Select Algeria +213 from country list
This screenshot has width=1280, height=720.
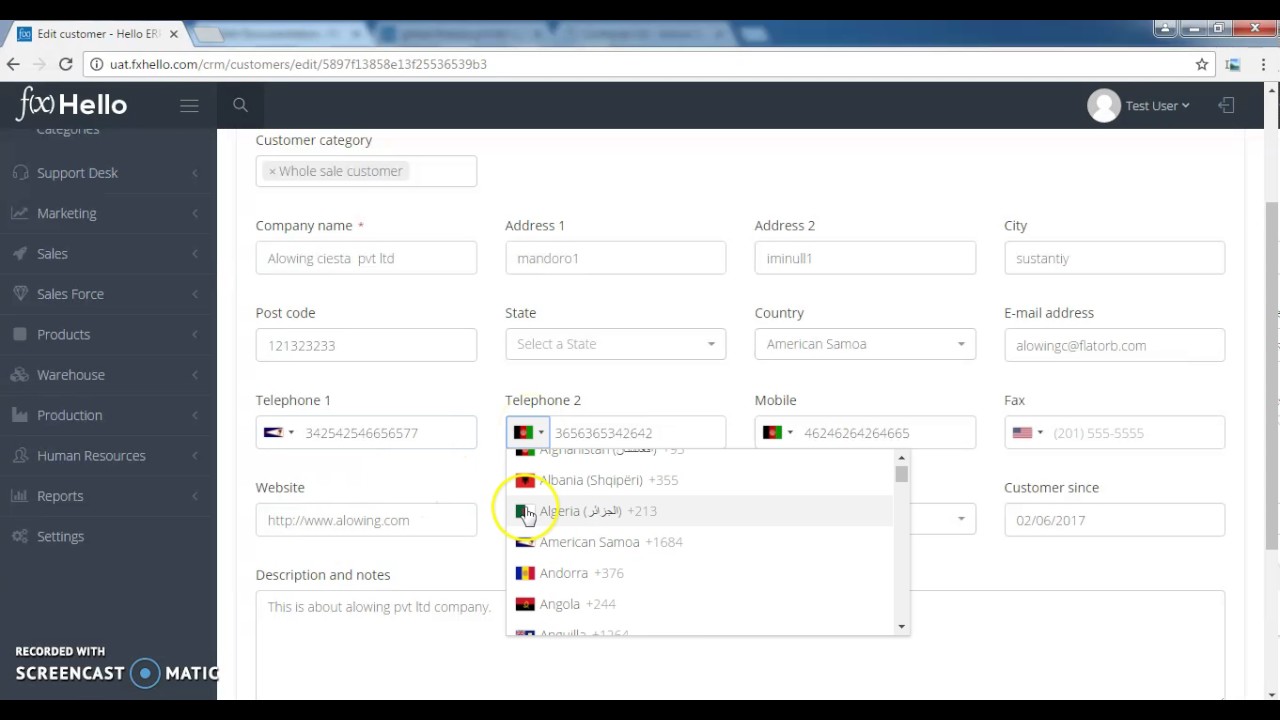pyautogui.click(x=700, y=511)
